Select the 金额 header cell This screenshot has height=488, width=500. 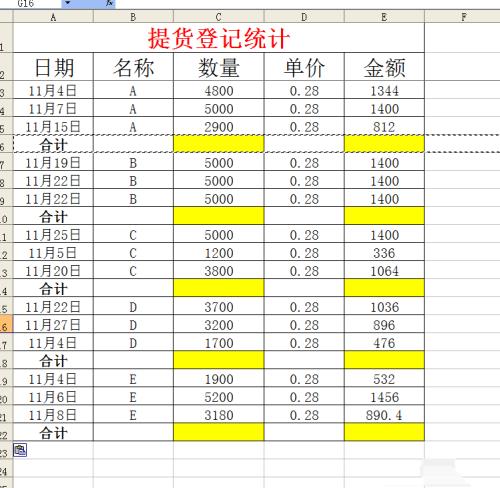tap(384, 66)
